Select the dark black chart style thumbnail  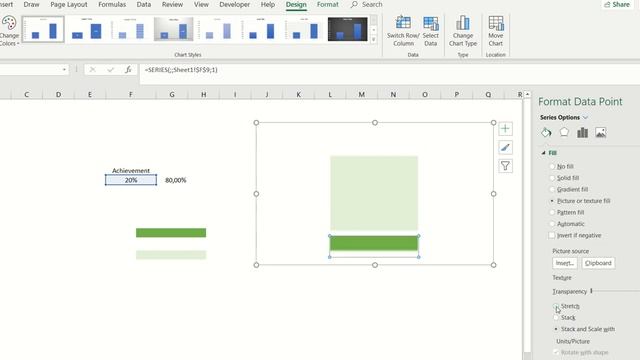[x=347, y=29]
